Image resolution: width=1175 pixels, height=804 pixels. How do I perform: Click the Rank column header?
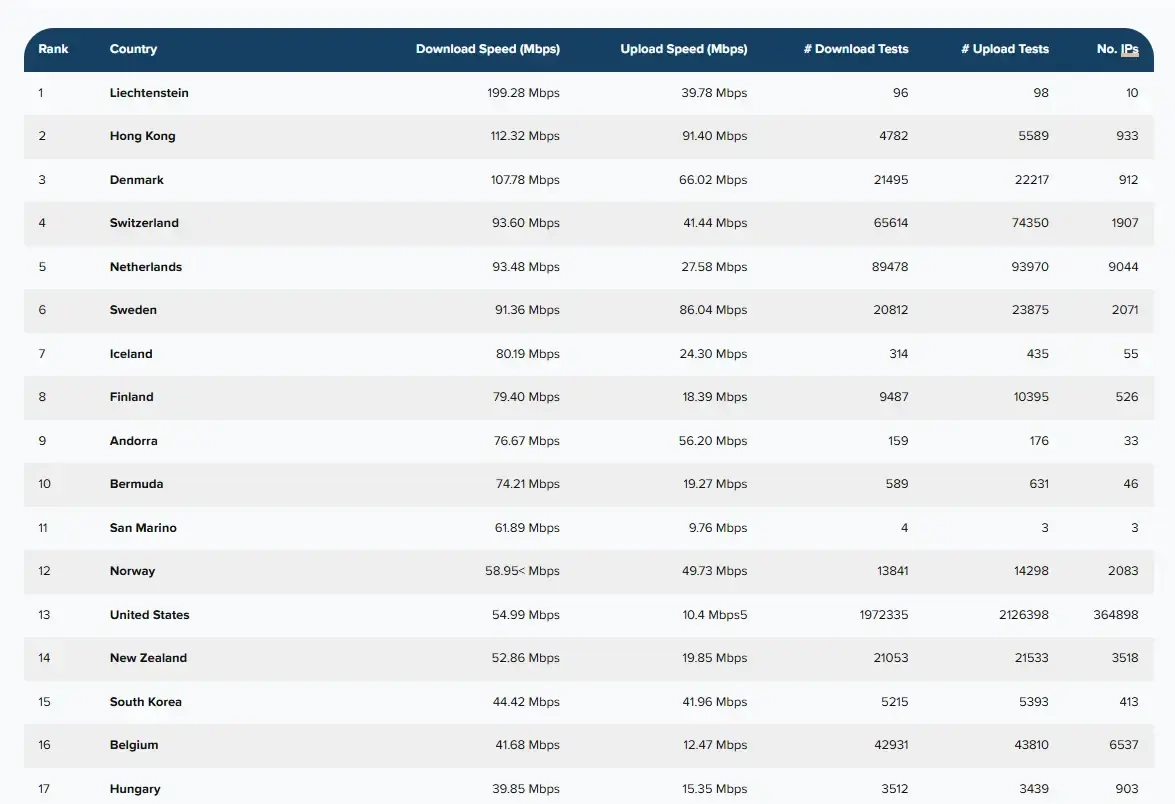tap(52, 49)
